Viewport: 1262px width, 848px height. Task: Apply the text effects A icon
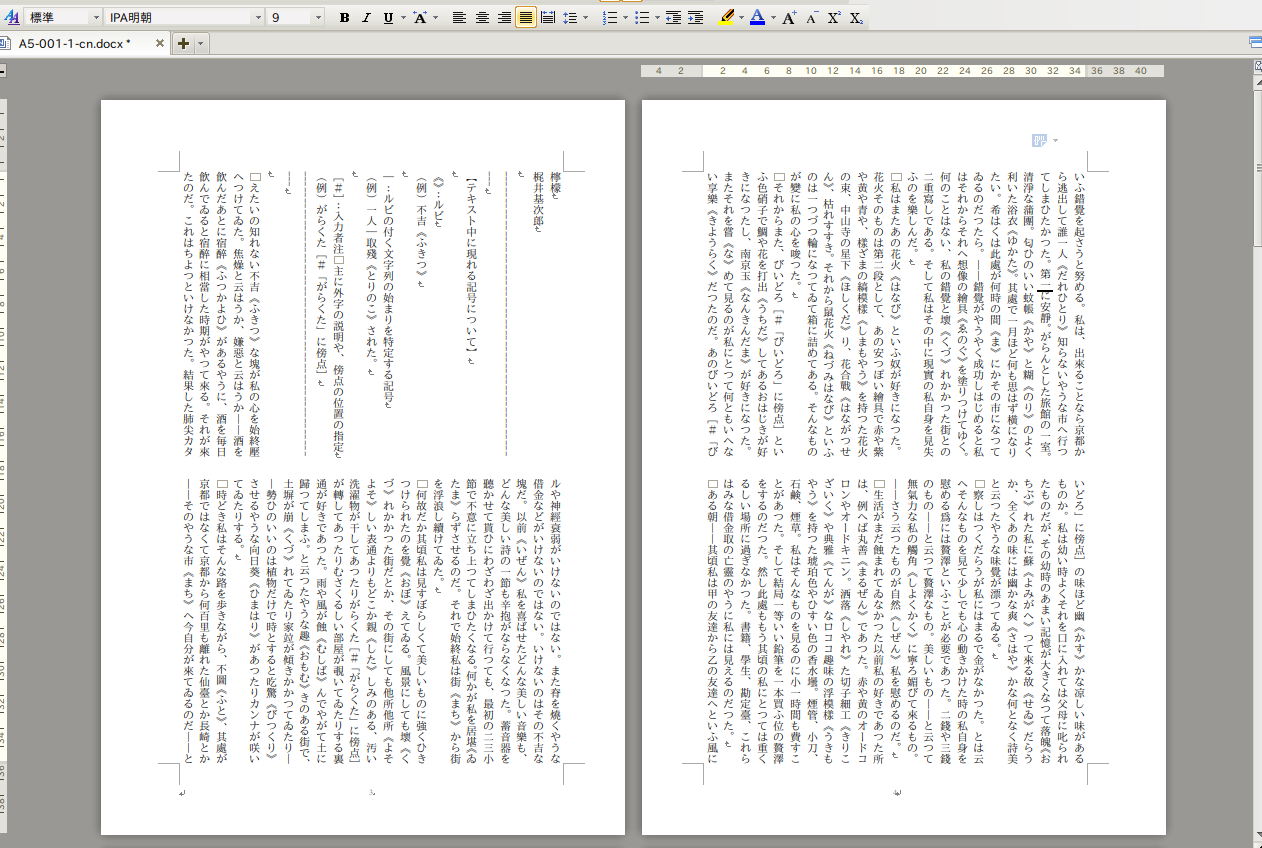(420, 18)
